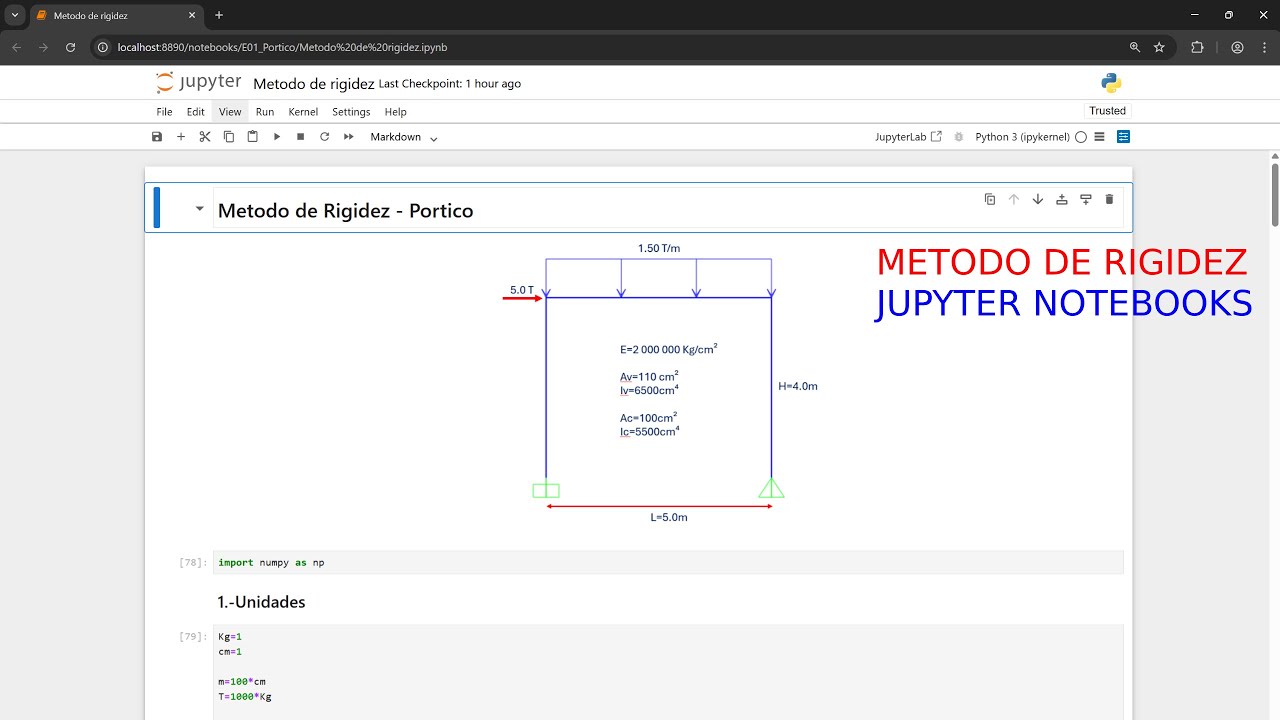Image resolution: width=1280 pixels, height=720 pixels.
Task: Open the table of contents lines icon
Action: tap(1099, 137)
